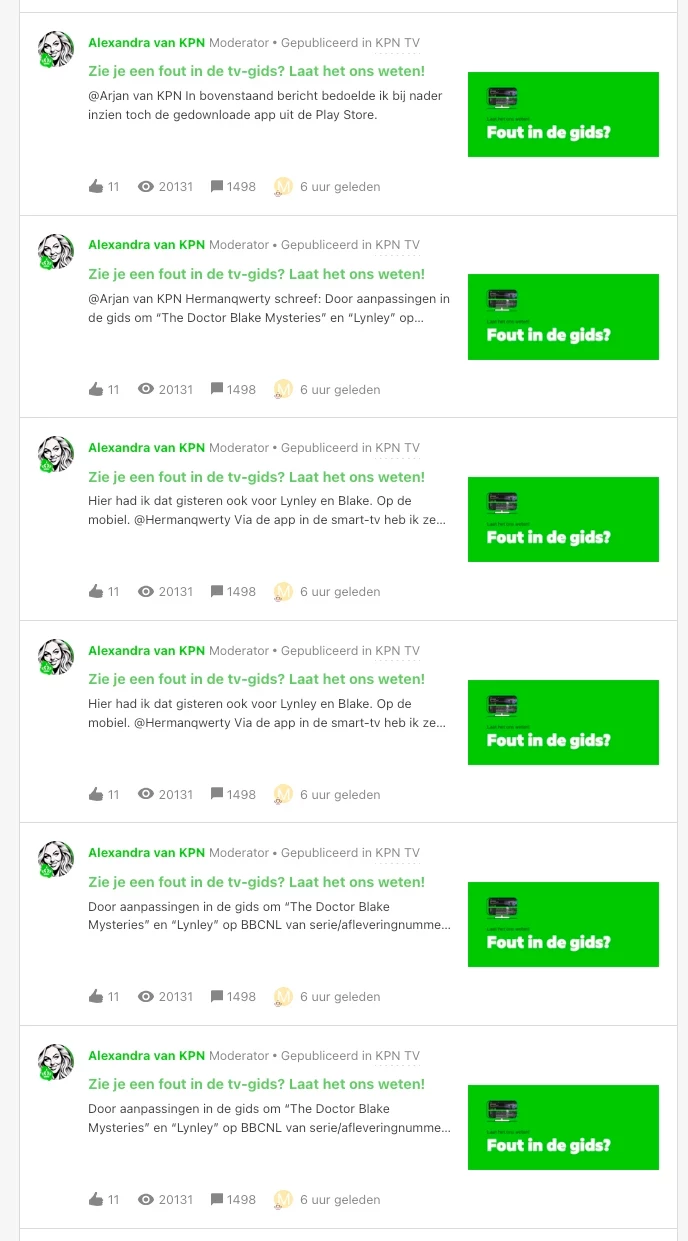Open Alexandra's avatar beside 'Hermanqwerty schreef' post
The image size is (688, 1241).
point(56,252)
